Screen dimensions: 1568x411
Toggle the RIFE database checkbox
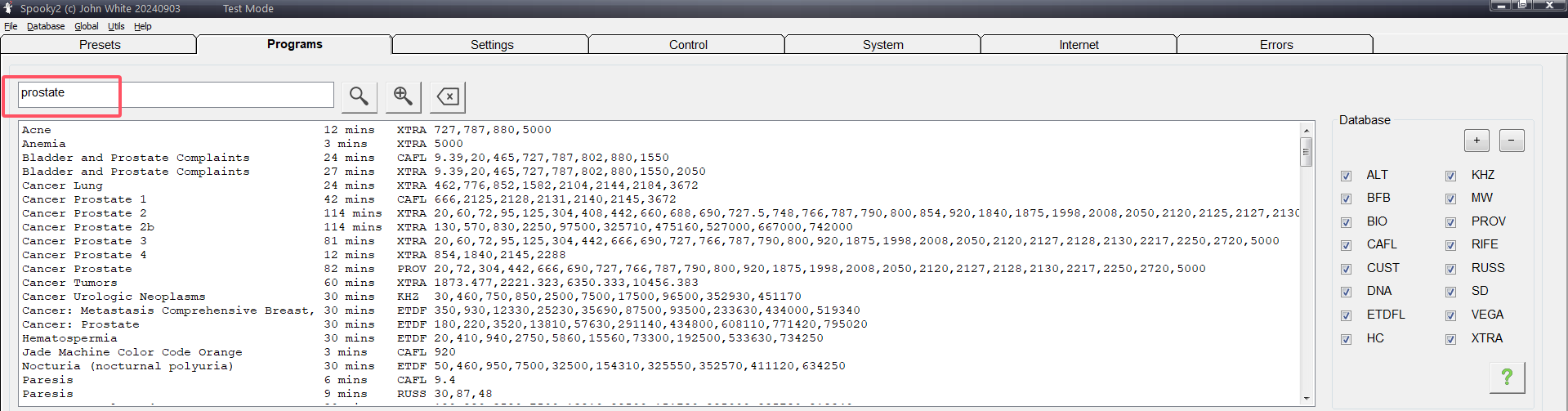coord(1450,245)
